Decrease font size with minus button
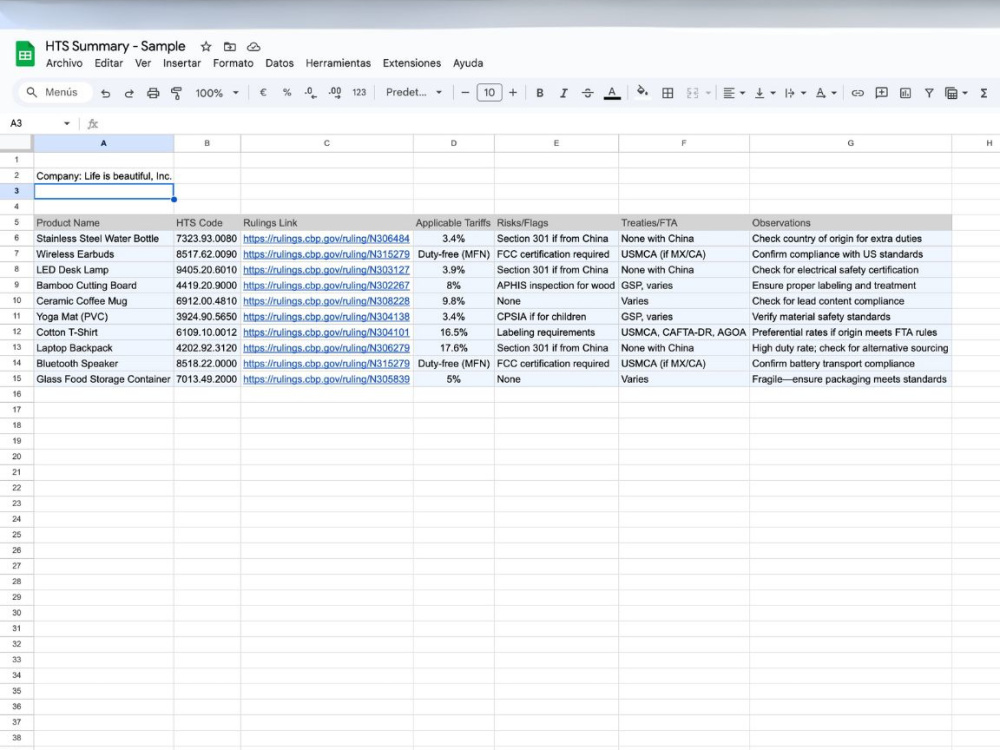This screenshot has width=1000, height=750. 465,92
